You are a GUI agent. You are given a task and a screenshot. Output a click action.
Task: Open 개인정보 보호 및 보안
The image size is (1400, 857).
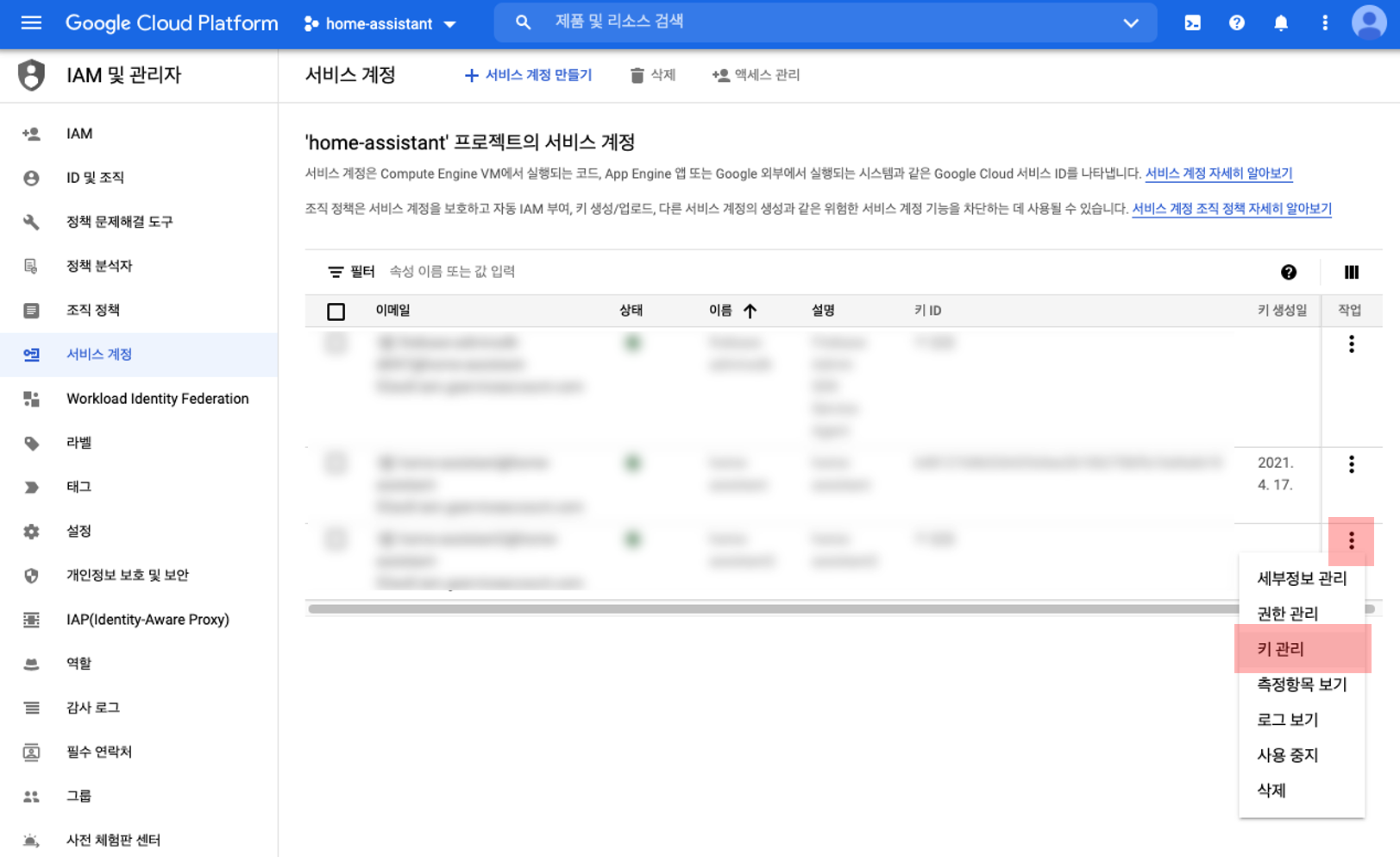pos(139,575)
